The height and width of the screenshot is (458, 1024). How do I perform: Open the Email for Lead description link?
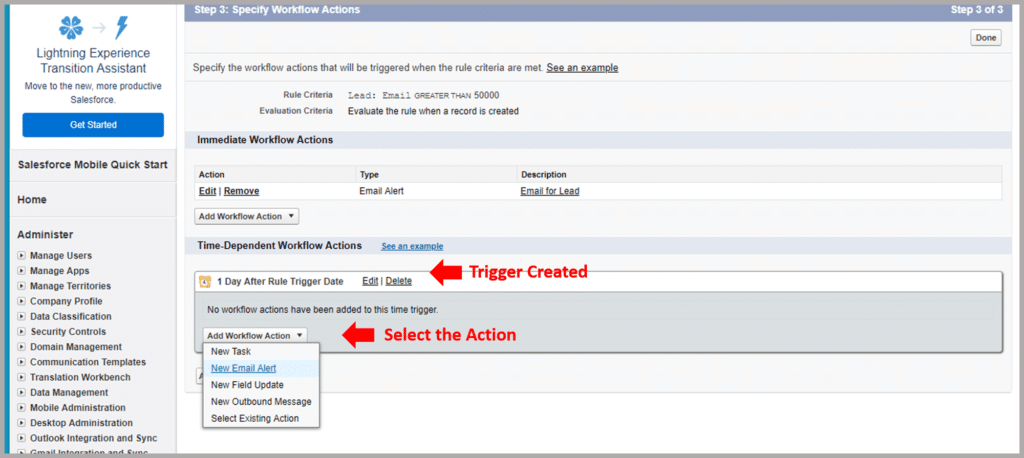pos(549,191)
